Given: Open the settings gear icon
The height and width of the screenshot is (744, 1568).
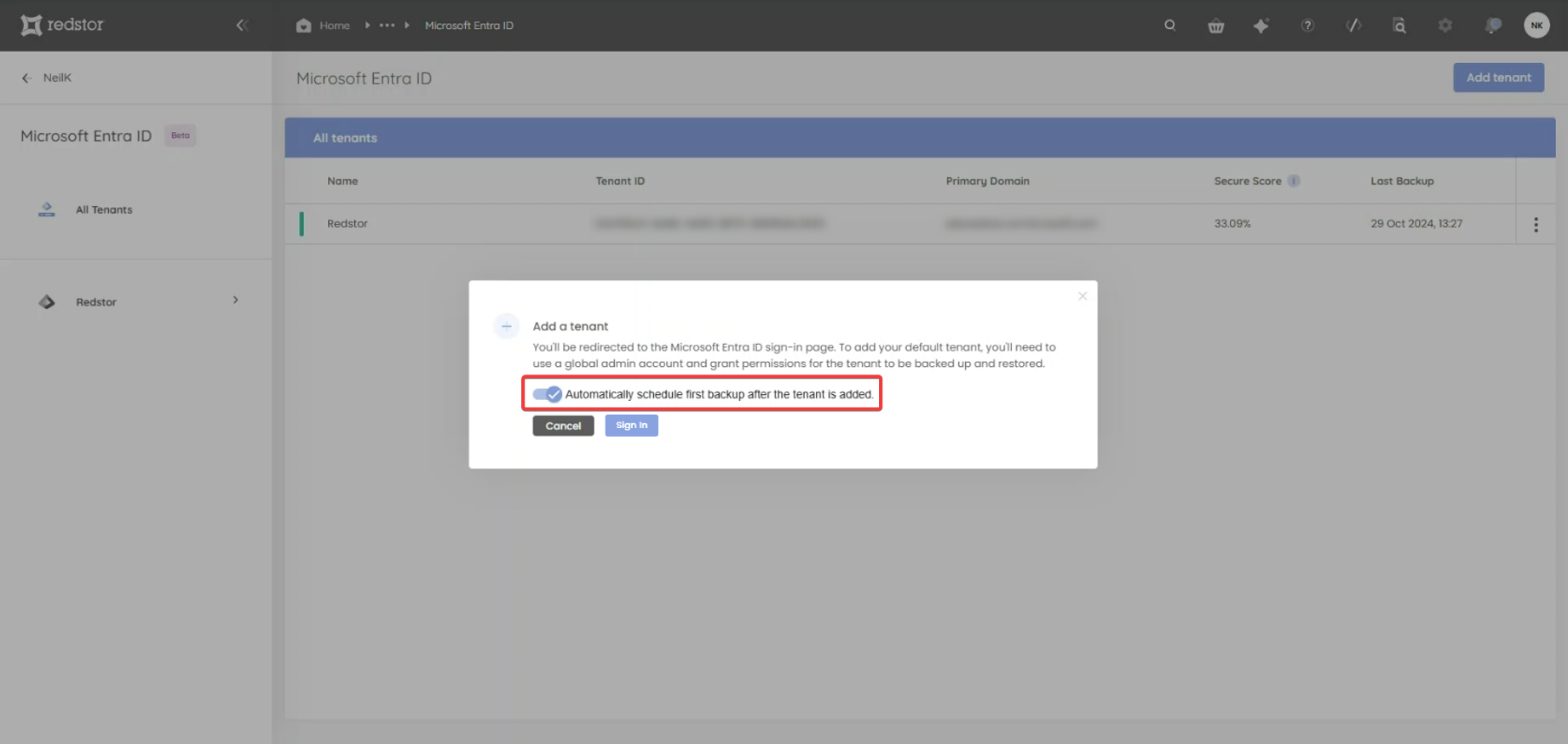Looking at the screenshot, I should point(1445,26).
